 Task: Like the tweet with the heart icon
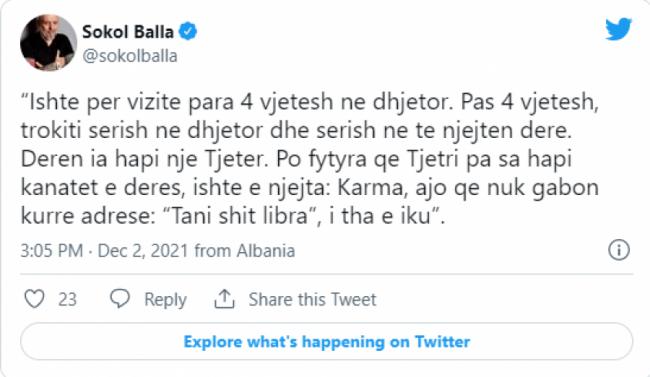tap(34, 299)
